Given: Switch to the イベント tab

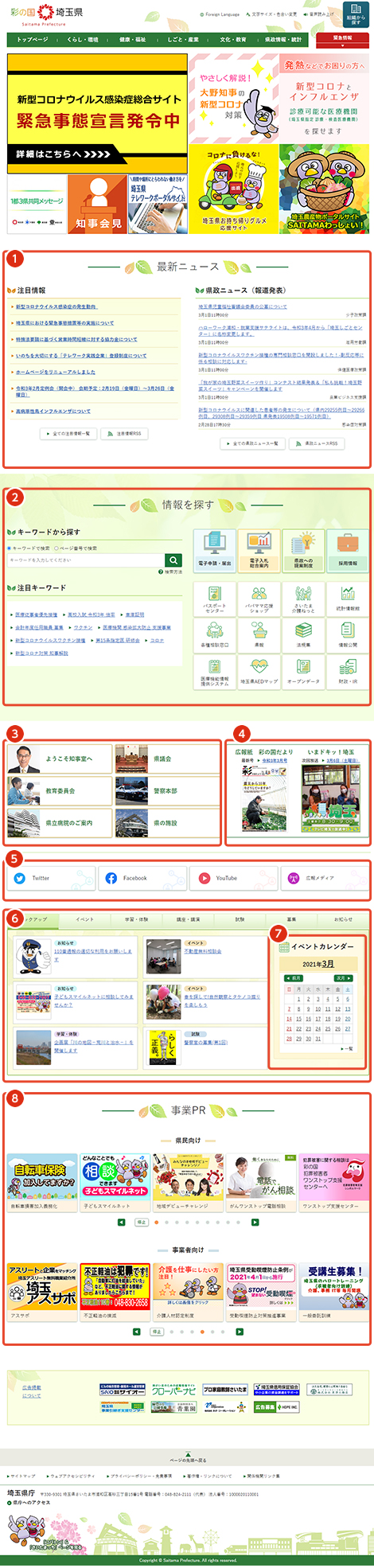Looking at the screenshot, I should [x=84, y=919].
